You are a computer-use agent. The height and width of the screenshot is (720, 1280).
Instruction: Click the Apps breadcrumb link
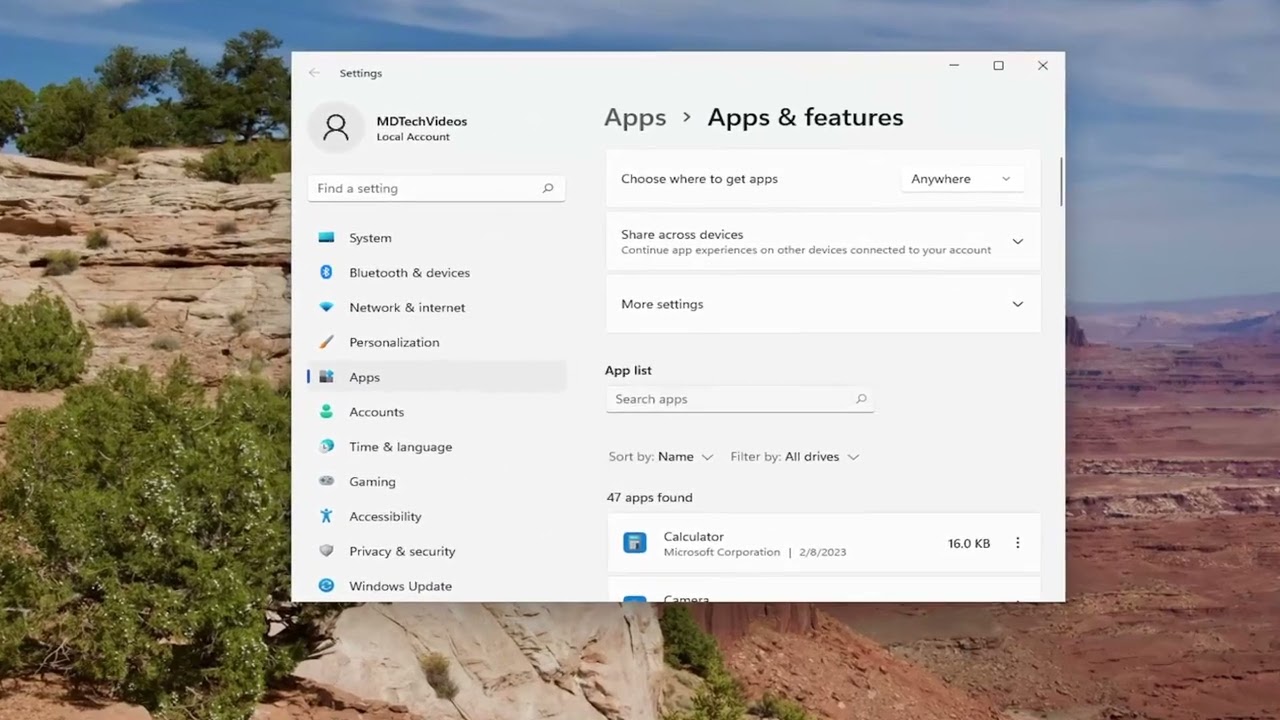click(635, 118)
